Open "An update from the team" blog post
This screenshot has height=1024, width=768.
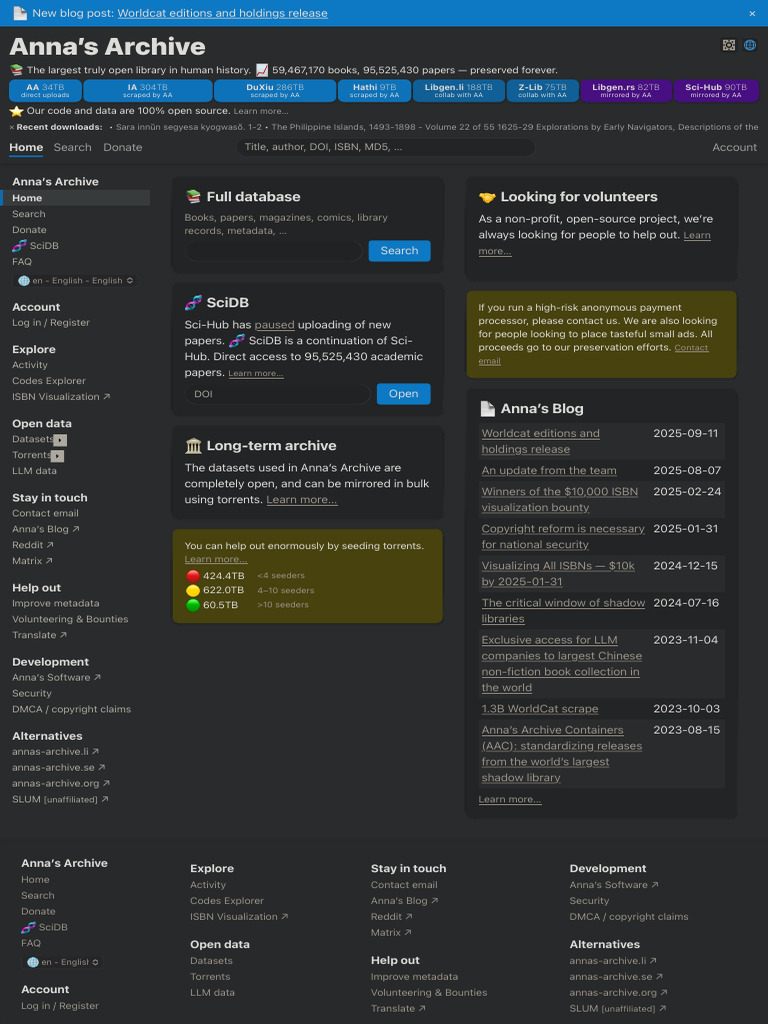pos(548,470)
